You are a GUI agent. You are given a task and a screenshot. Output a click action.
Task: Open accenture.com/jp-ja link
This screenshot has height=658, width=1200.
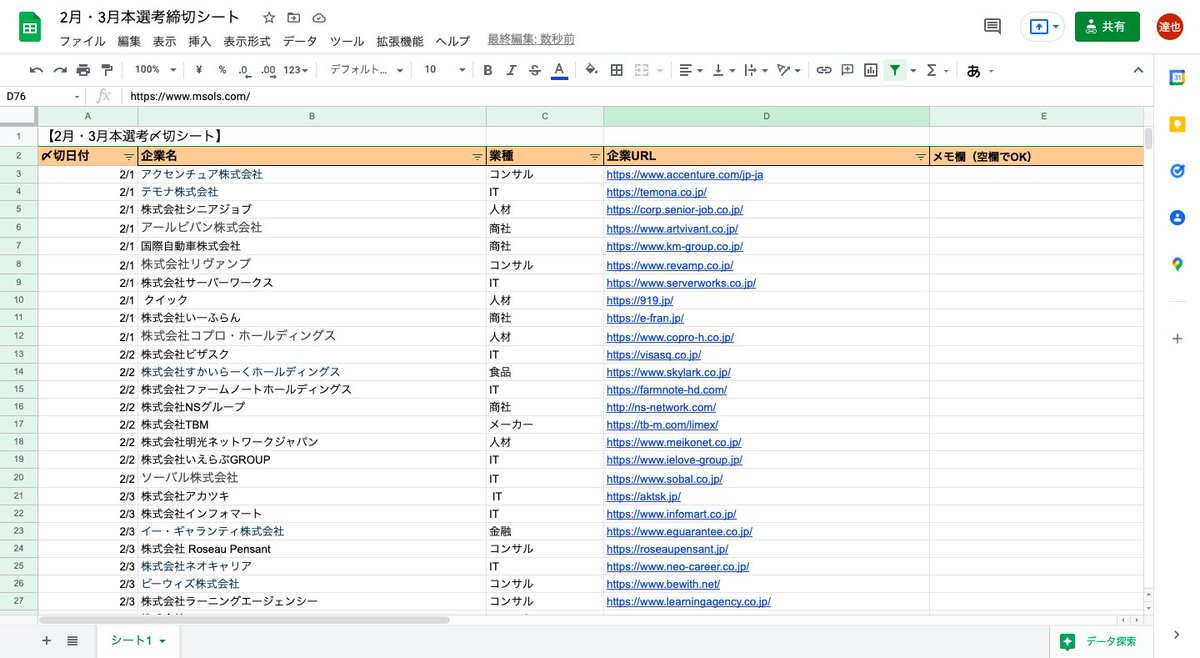coord(685,175)
